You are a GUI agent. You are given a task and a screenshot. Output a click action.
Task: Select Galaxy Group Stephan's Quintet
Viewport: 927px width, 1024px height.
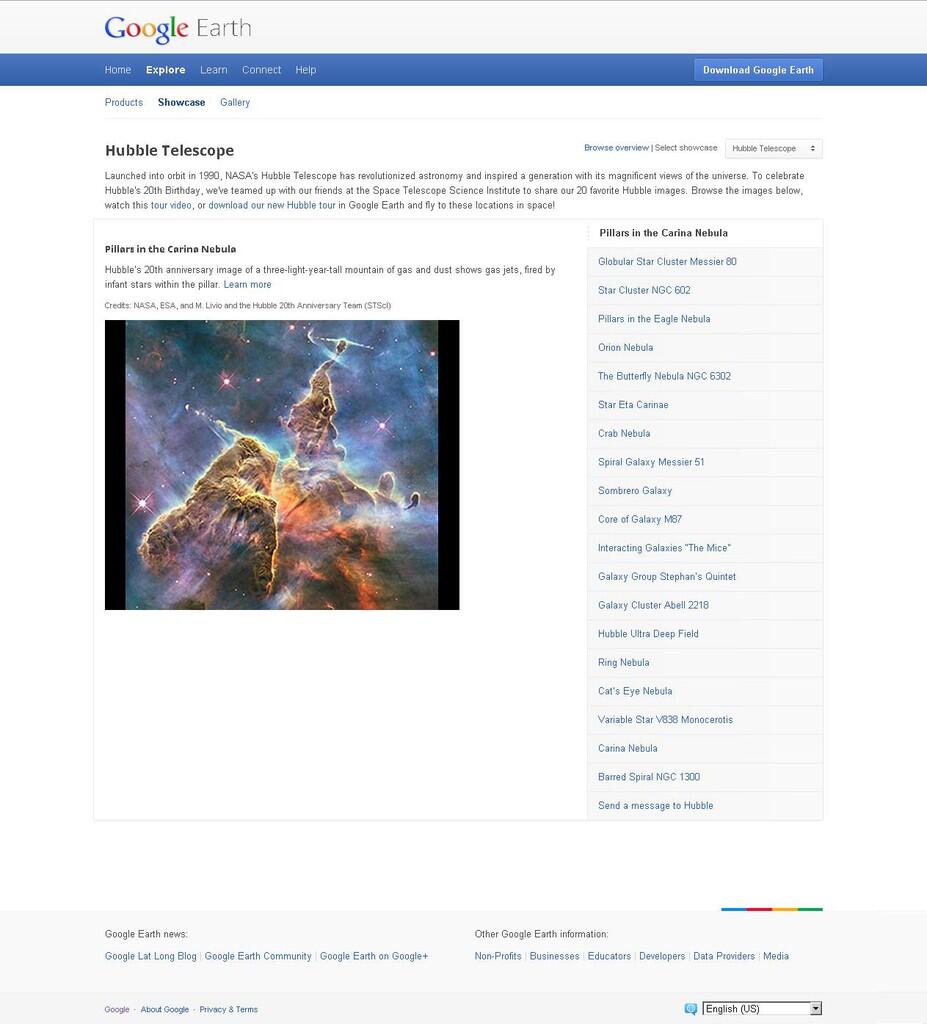click(705, 577)
